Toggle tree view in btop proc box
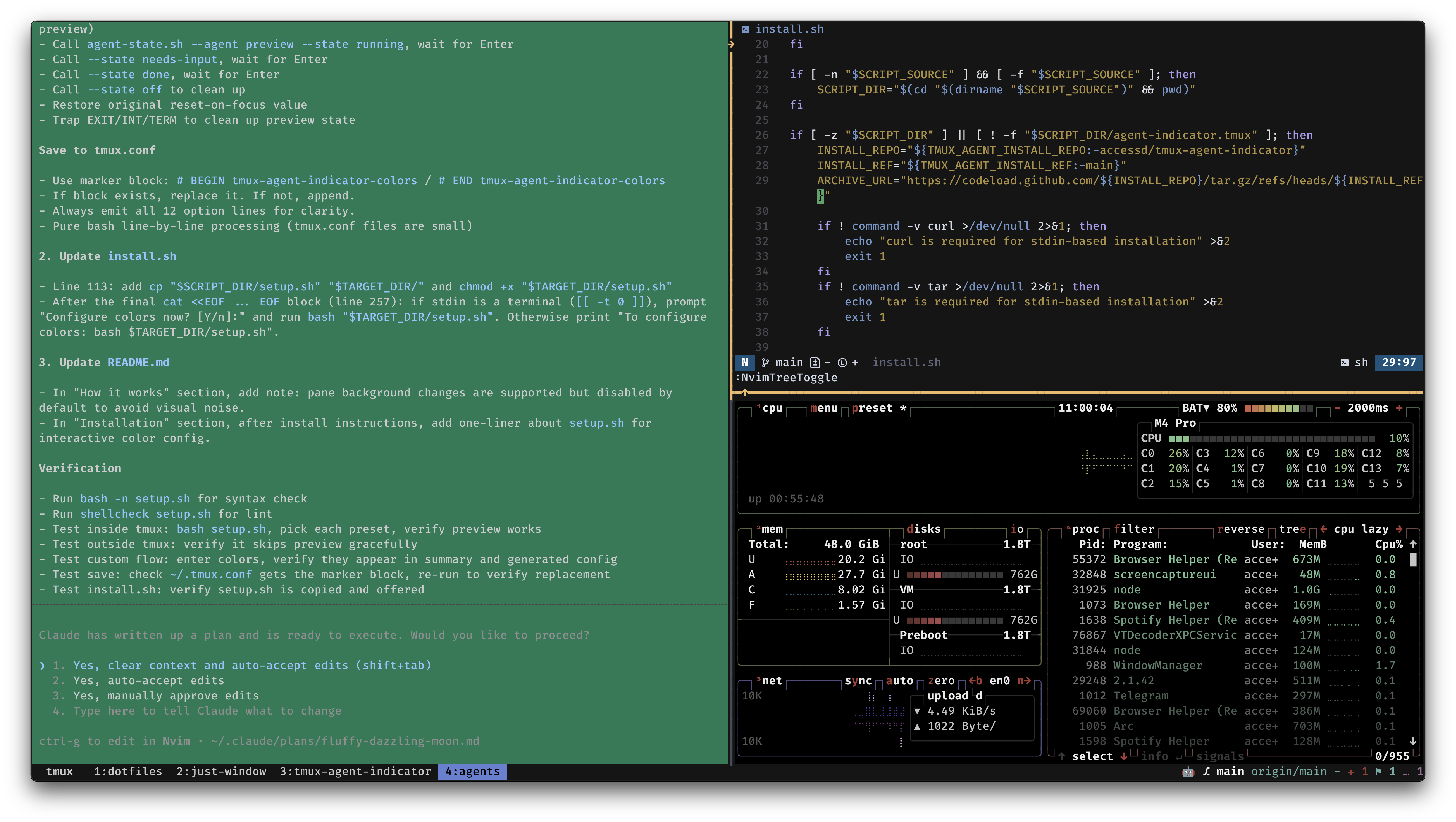This screenshot has width=1456, height=822. pyautogui.click(x=1292, y=529)
